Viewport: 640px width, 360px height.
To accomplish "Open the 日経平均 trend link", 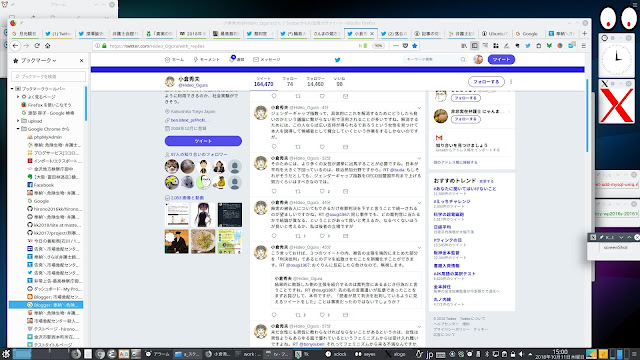I will [x=442, y=227].
